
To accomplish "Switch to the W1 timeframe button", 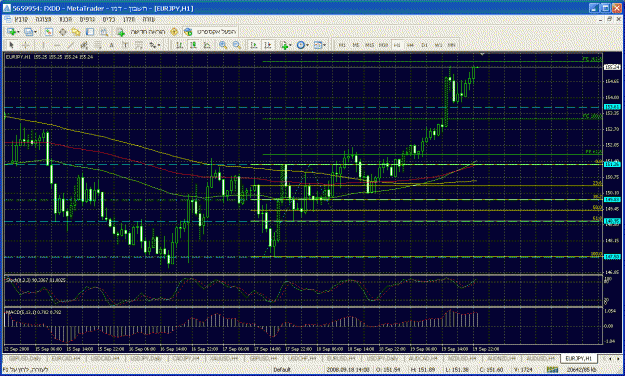I will (x=437, y=45).
